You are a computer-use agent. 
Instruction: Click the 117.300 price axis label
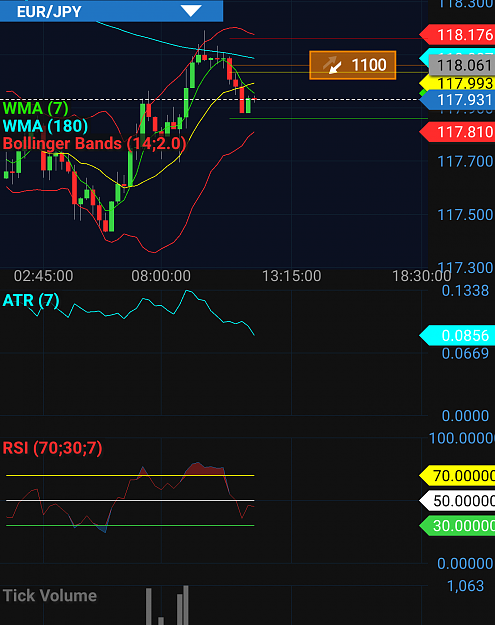pos(465,267)
